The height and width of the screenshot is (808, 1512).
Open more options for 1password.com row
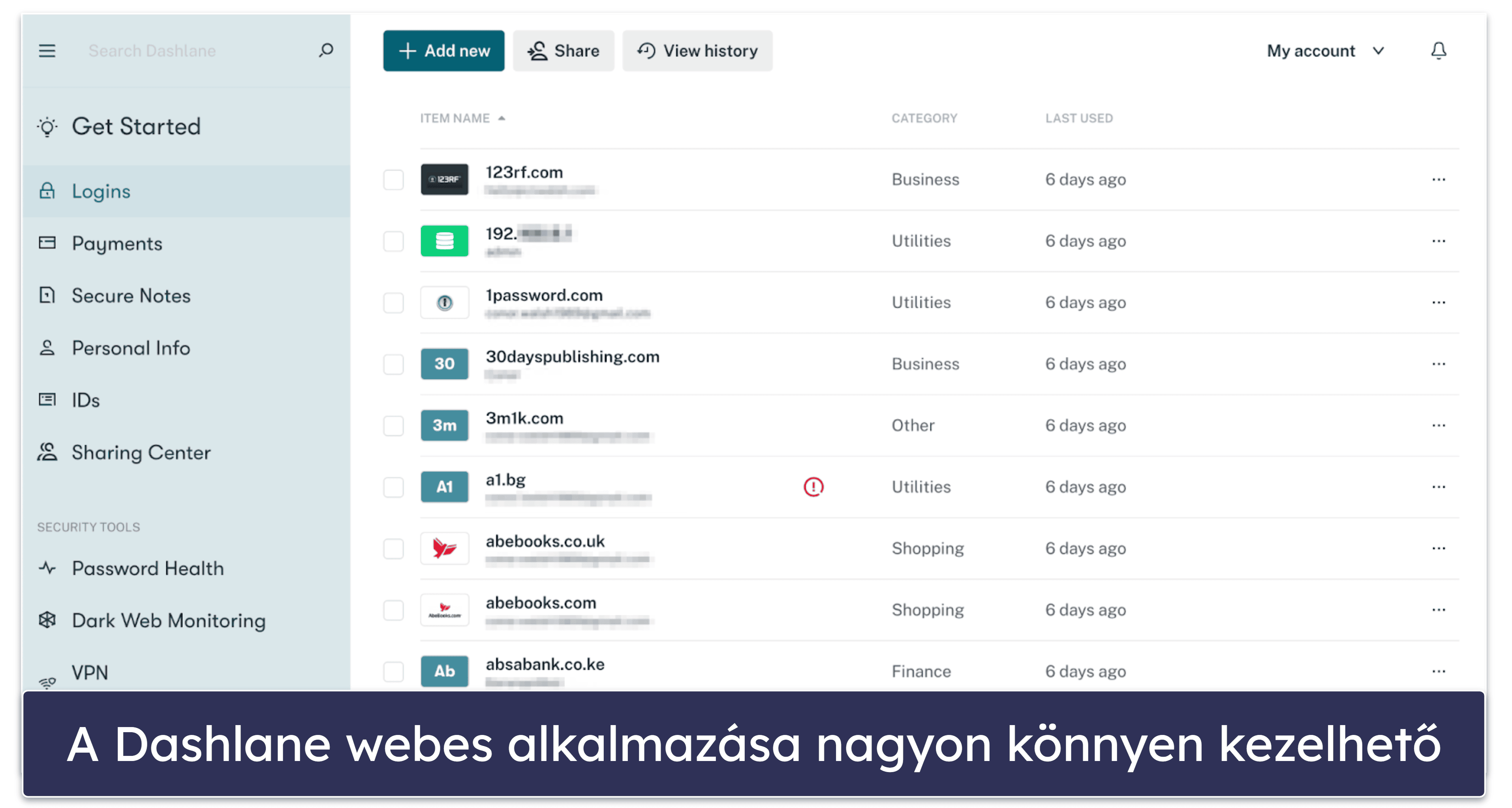pos(1438,303)
